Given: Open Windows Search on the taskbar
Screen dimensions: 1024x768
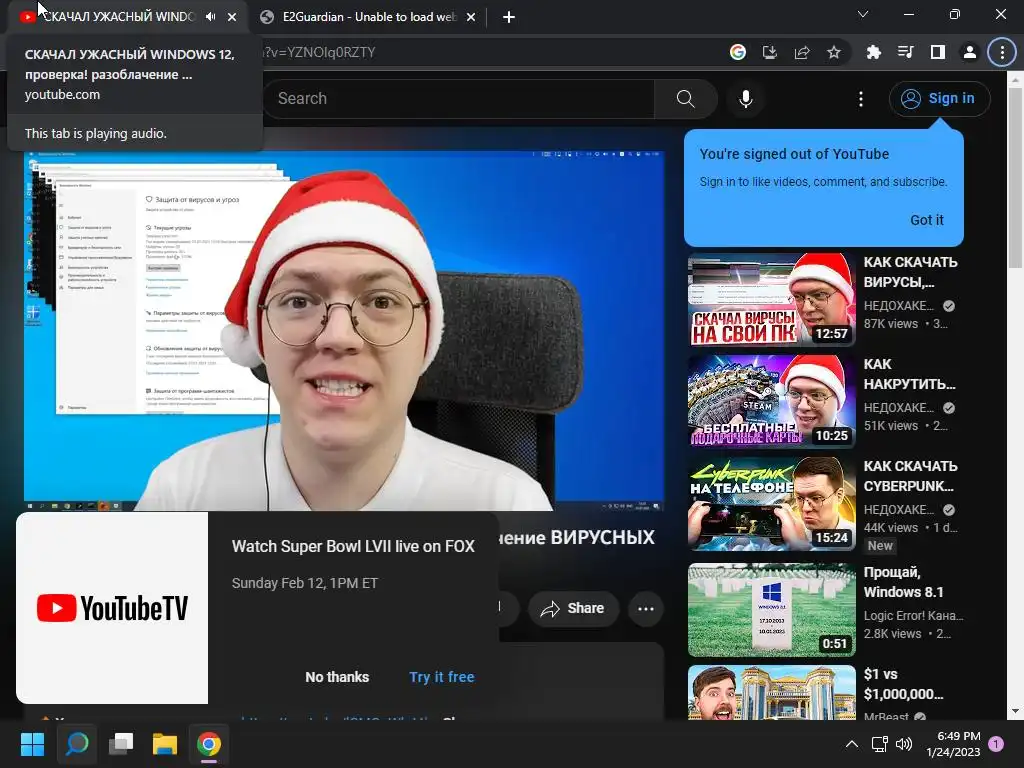Looking at the screenshot, I should [77, 744].
